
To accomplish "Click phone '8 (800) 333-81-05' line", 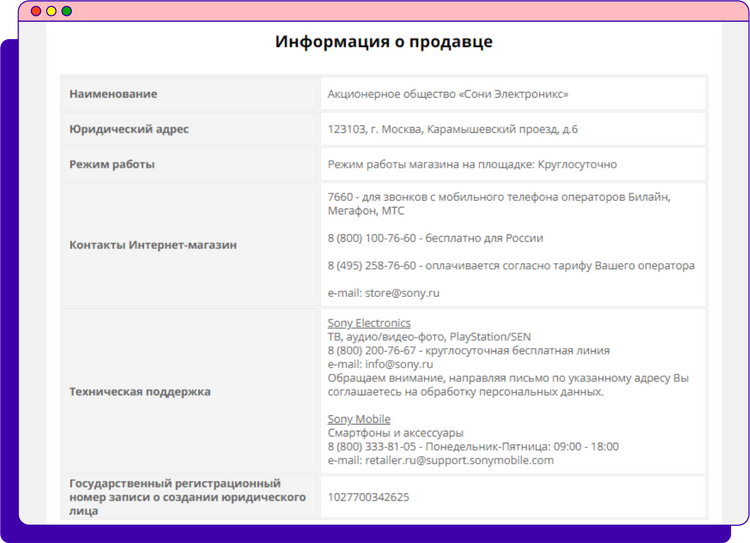I will 473,447.
